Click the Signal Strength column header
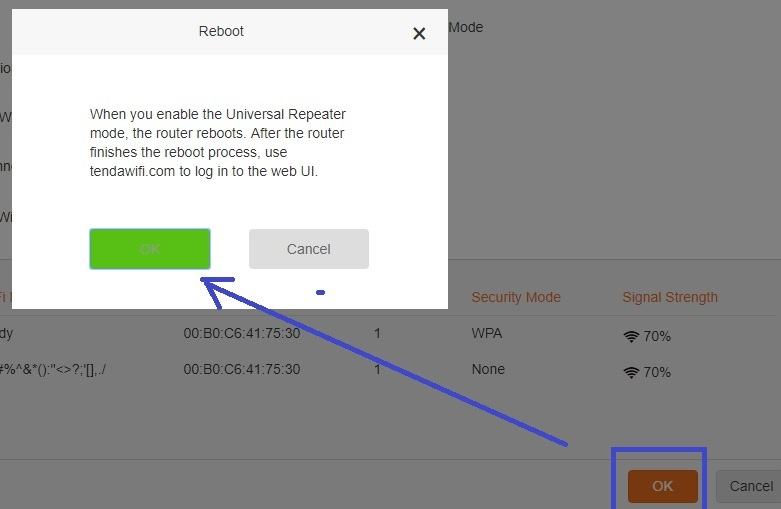The width and height of the screenshot is (781, 509). point(670,297)
